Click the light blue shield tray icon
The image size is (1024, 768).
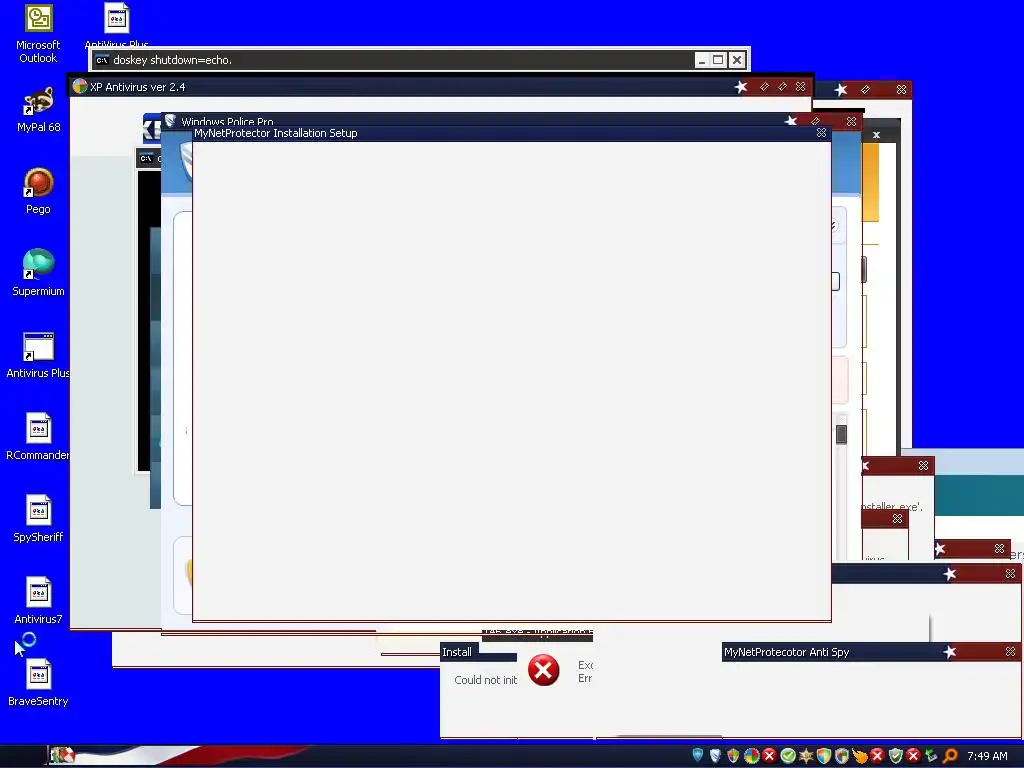tap(697, 756)
